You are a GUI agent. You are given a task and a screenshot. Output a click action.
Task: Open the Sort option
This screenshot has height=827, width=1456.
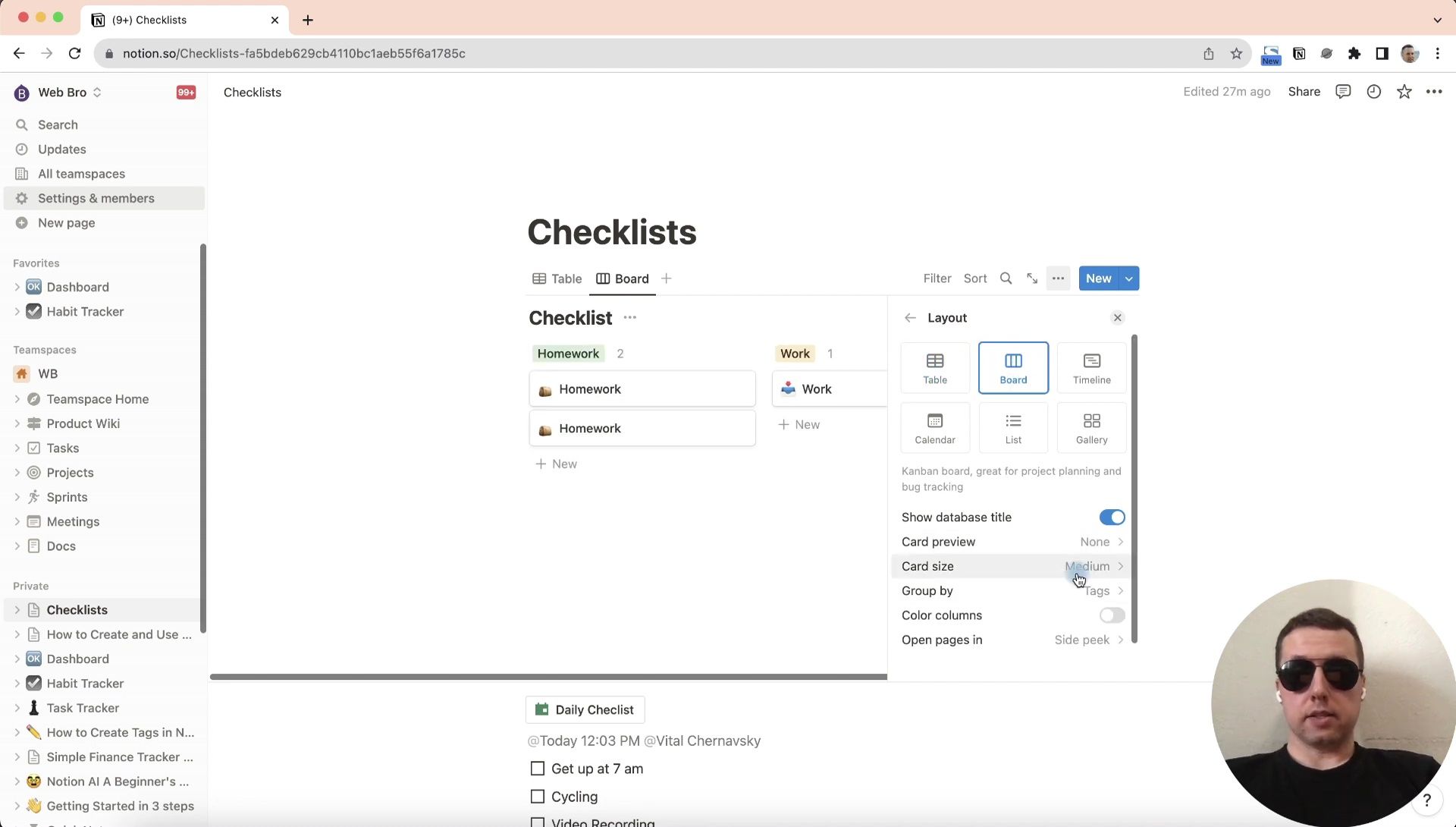[974, 278]
